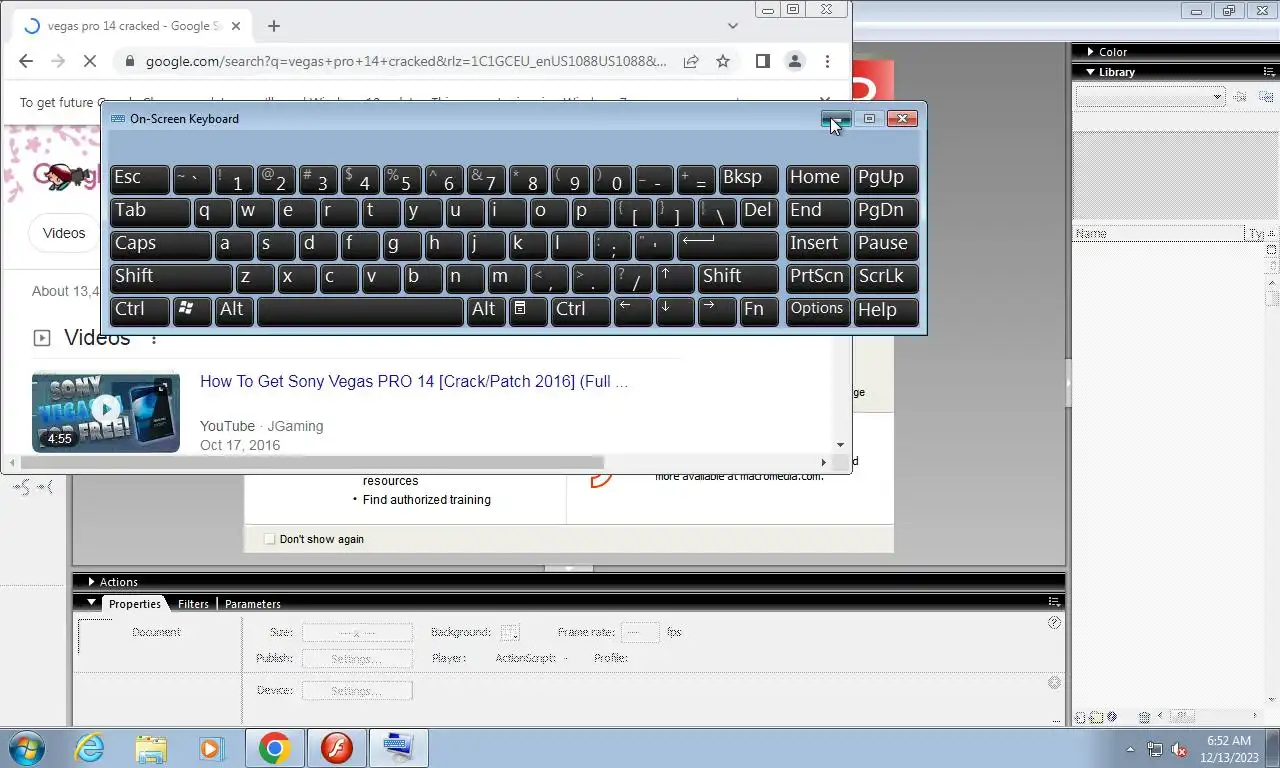Select the Properties tab
1280x768 pixels.
point(135,604)
